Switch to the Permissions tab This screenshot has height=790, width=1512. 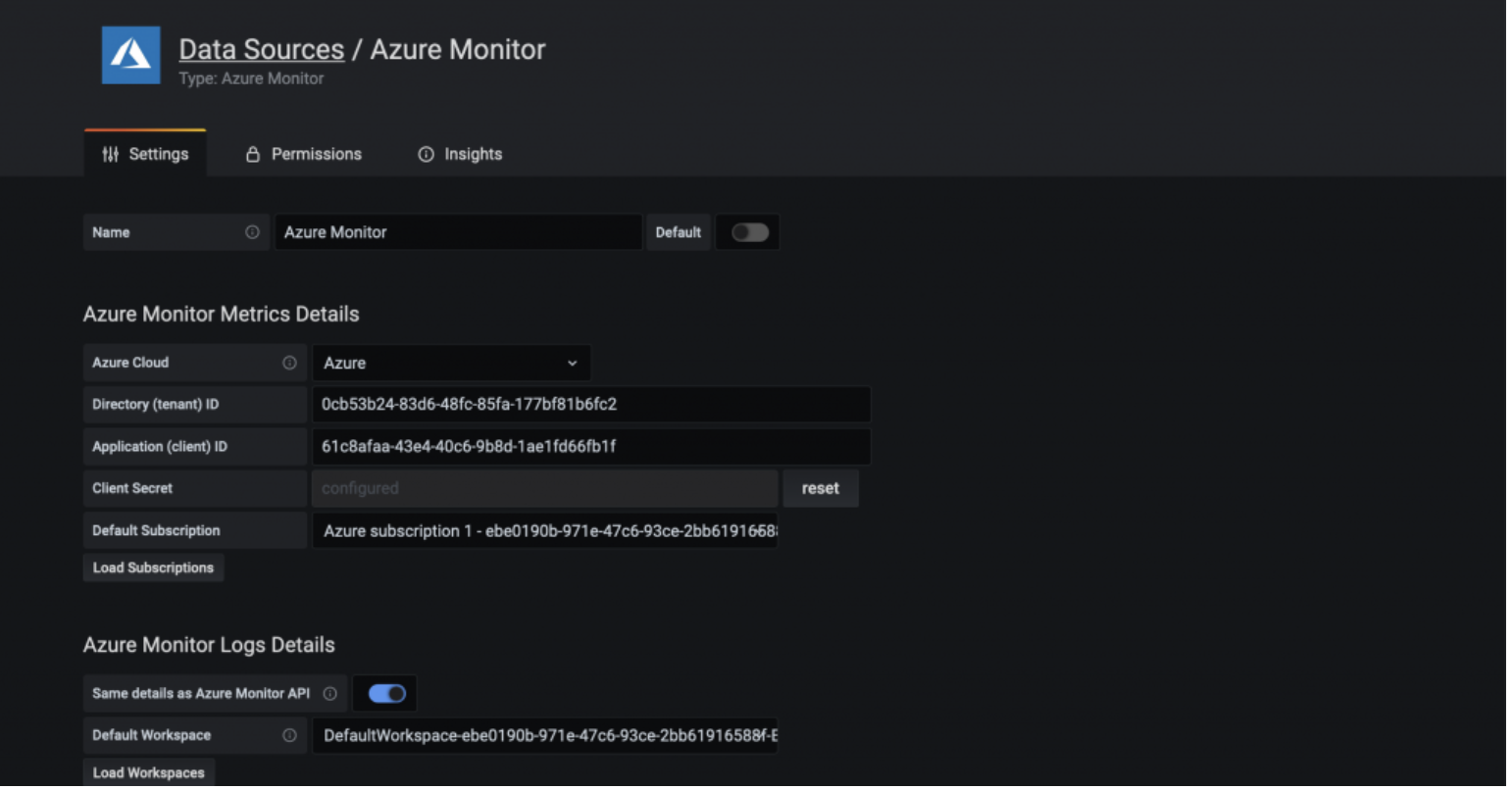point(303,154)
